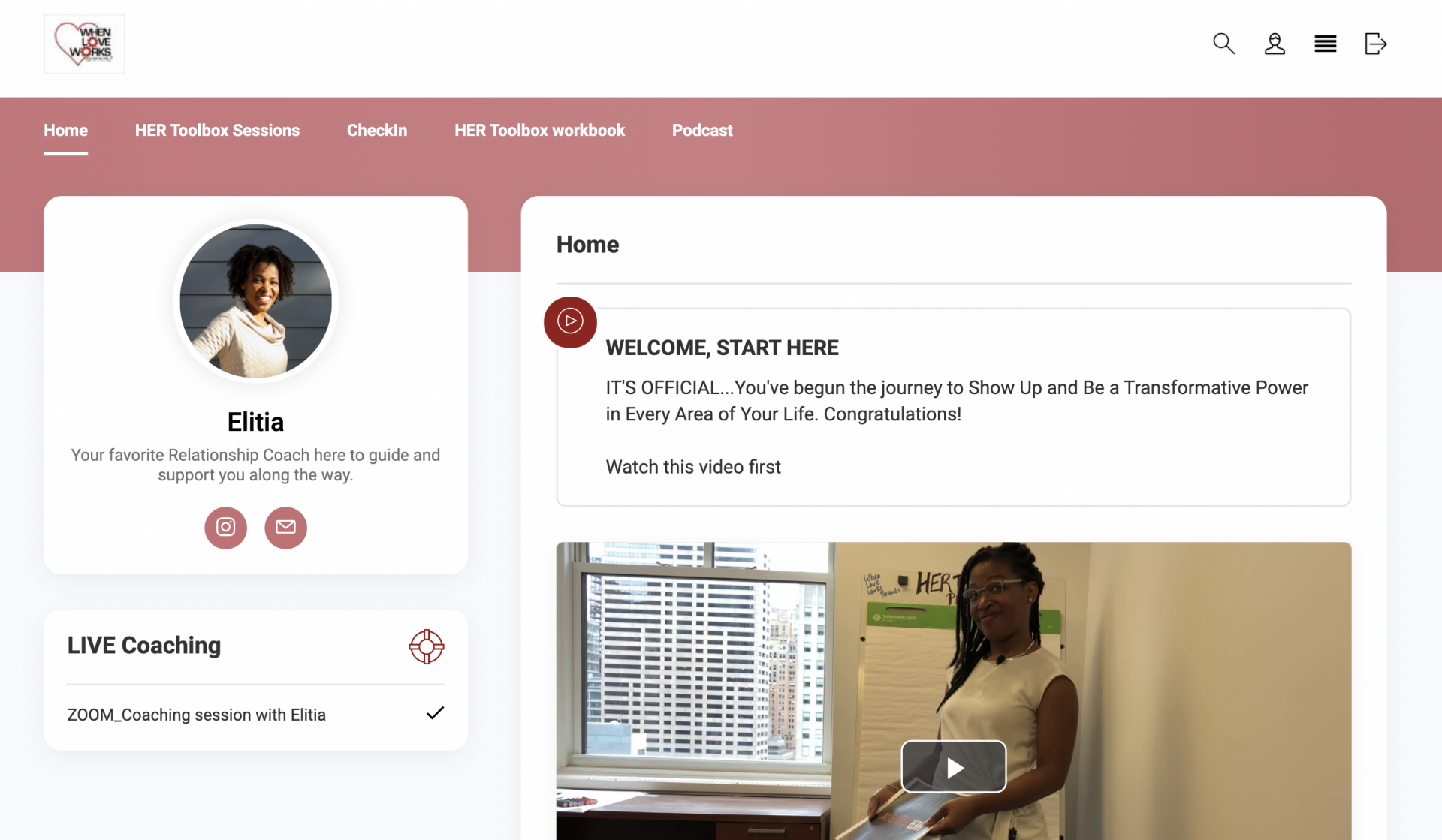Open HER Toolbox Sessions tab
The width and height of the screenshot is (1442, 840).
click(217, 131)
